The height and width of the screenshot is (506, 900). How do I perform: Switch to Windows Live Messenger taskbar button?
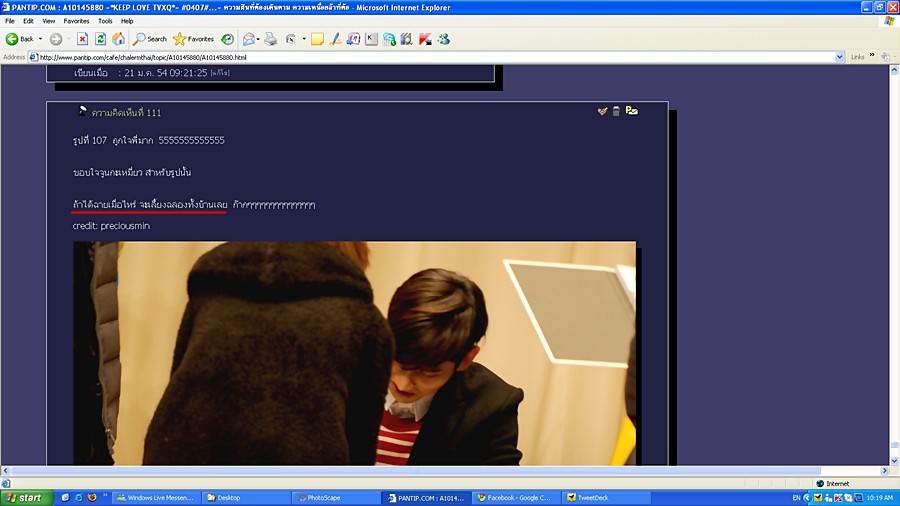(155, 498)
